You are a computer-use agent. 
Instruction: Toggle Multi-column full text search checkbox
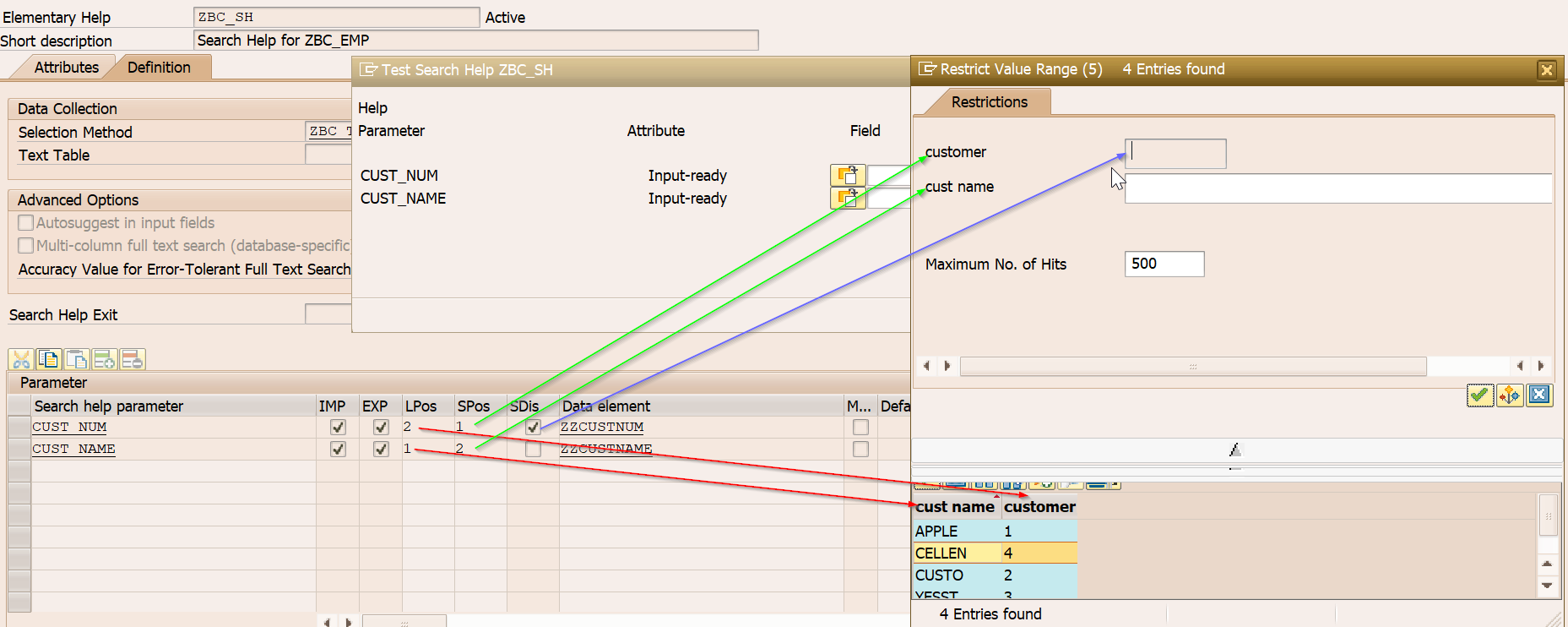tap(26, 246)
